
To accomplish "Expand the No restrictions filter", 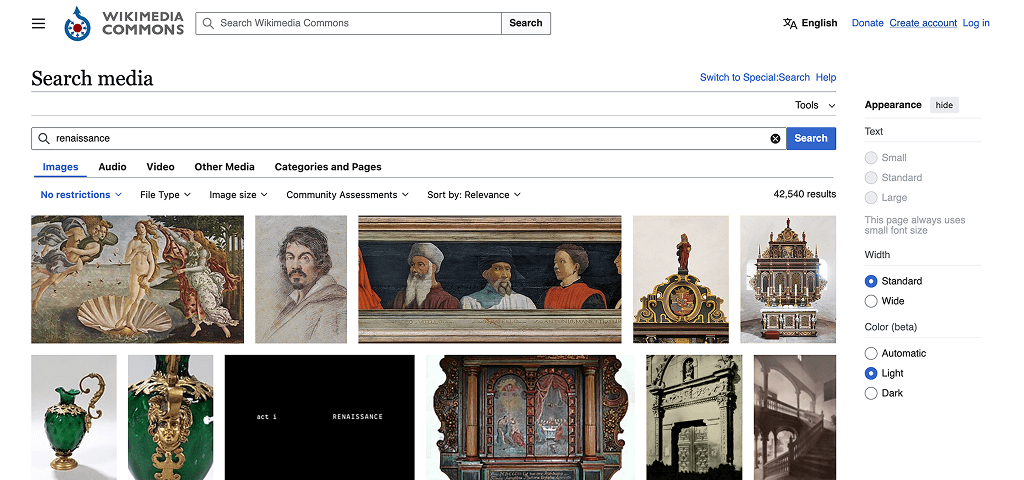I will click(x=81, y=195).
